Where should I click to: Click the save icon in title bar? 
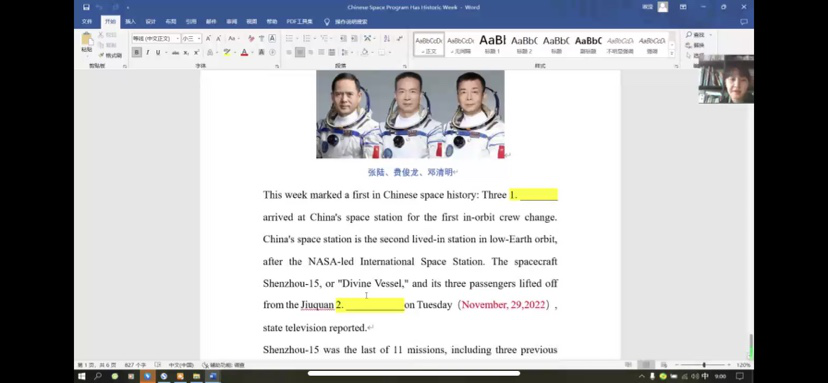(87, 7)
